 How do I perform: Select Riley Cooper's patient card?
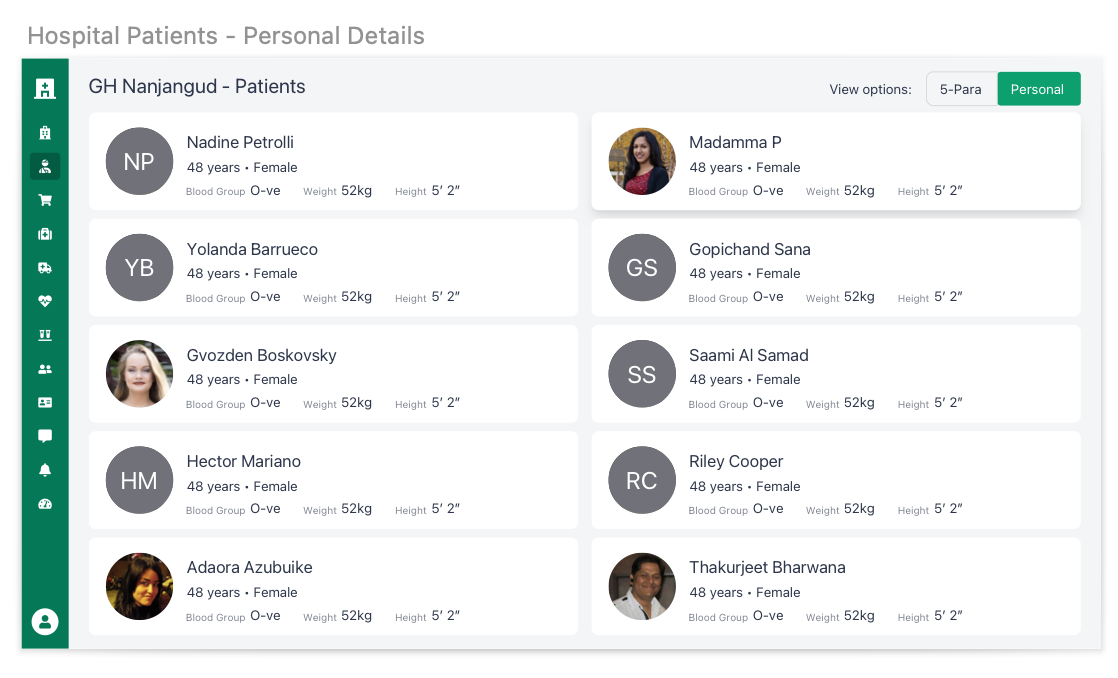pyautogui.click(x=836, y=480)
